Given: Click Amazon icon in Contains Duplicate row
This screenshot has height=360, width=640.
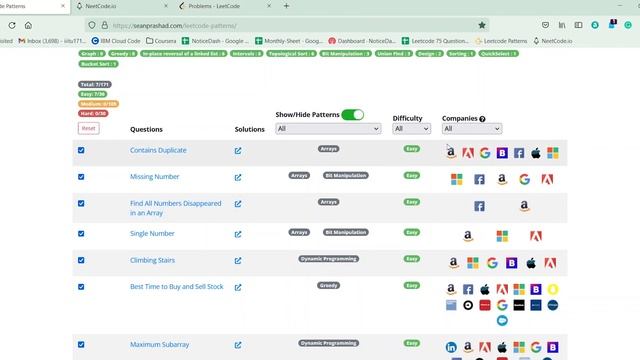Looking at the screenshot, I should [451, 153].
